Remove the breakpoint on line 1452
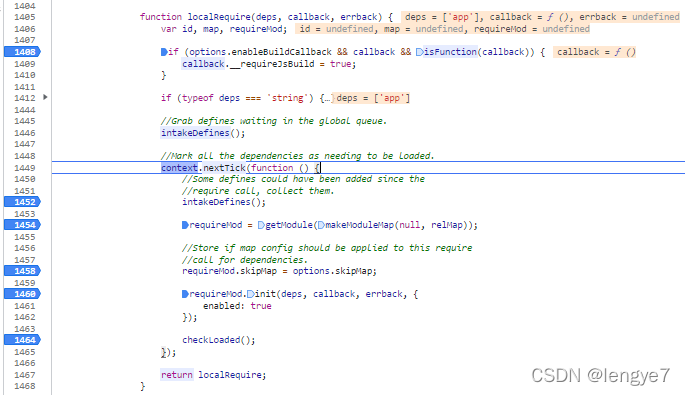 22,202
